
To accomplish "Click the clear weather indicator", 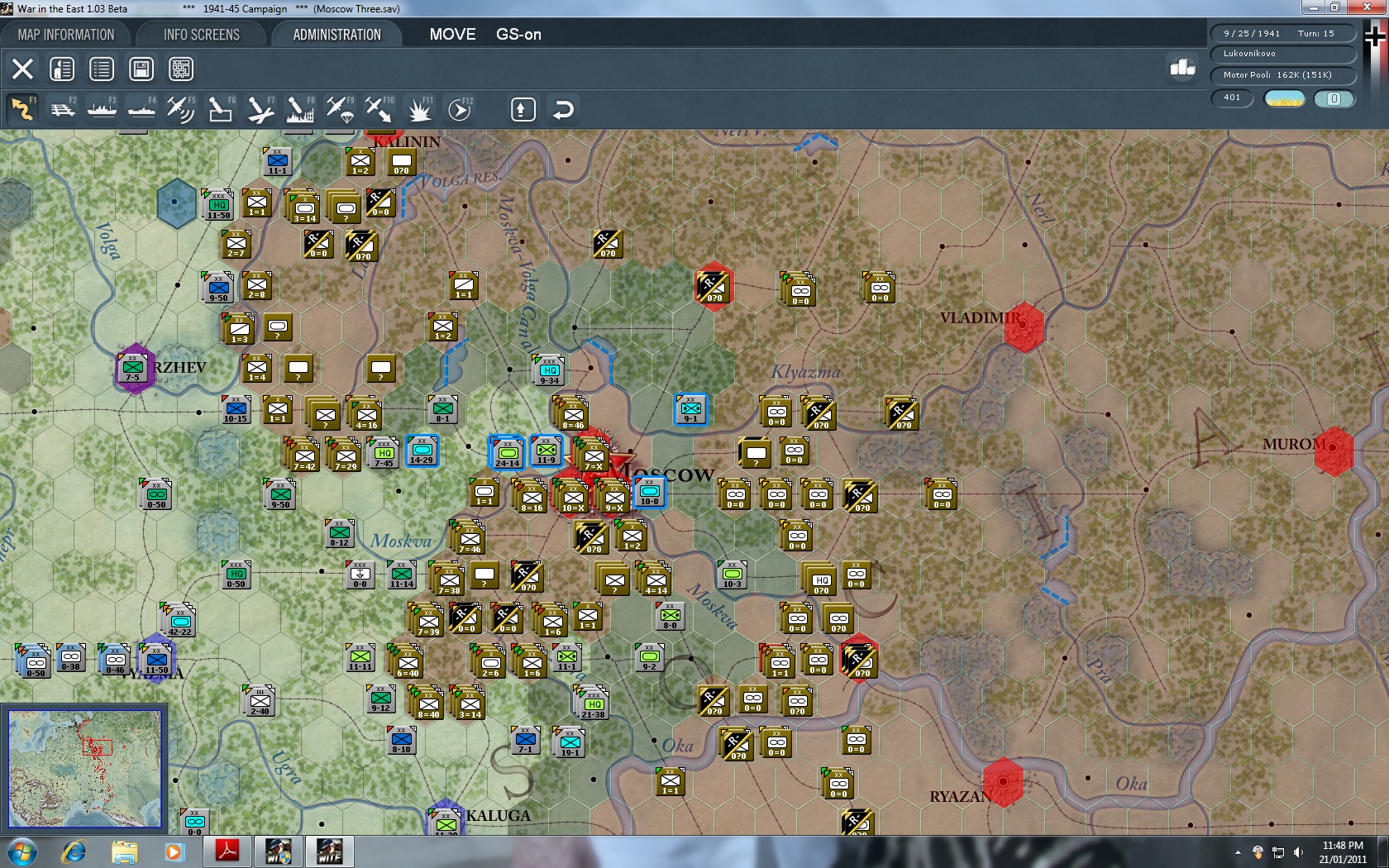I will 1285,99.
